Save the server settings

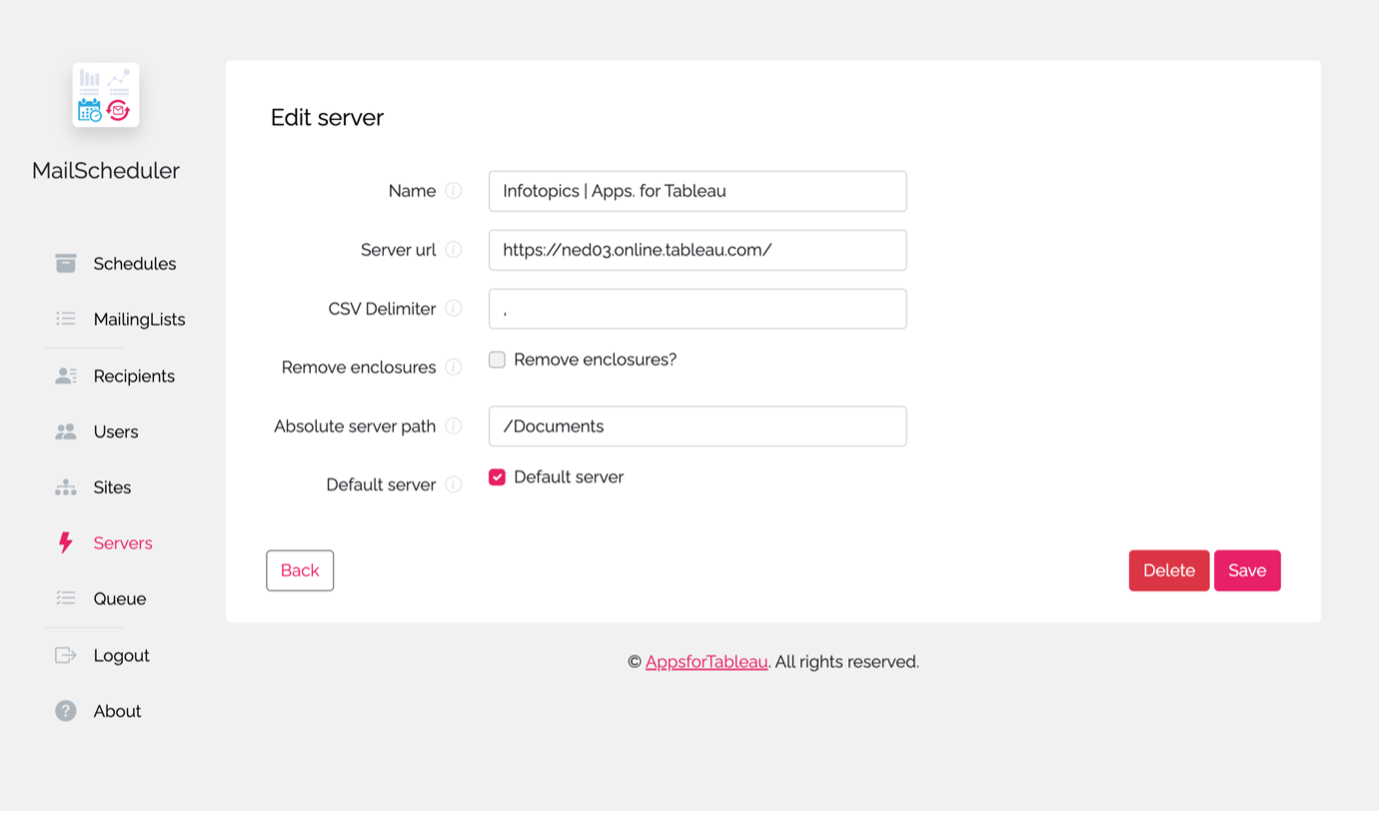(x=1247, y=570)
